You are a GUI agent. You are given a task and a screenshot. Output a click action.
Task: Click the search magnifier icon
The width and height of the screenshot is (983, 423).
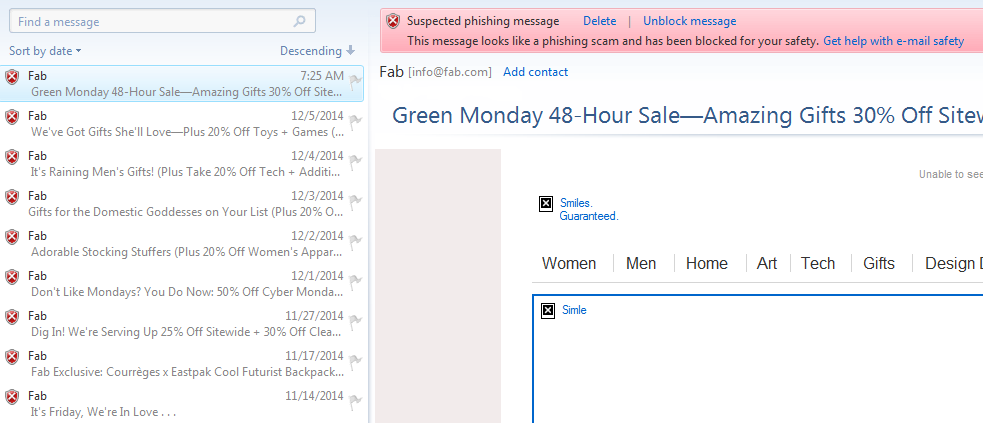coord(299,21)
